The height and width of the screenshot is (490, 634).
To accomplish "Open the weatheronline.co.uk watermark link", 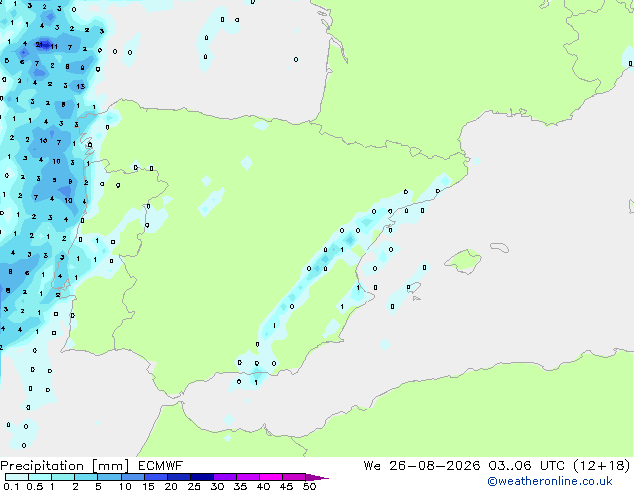I will (550, 481).
